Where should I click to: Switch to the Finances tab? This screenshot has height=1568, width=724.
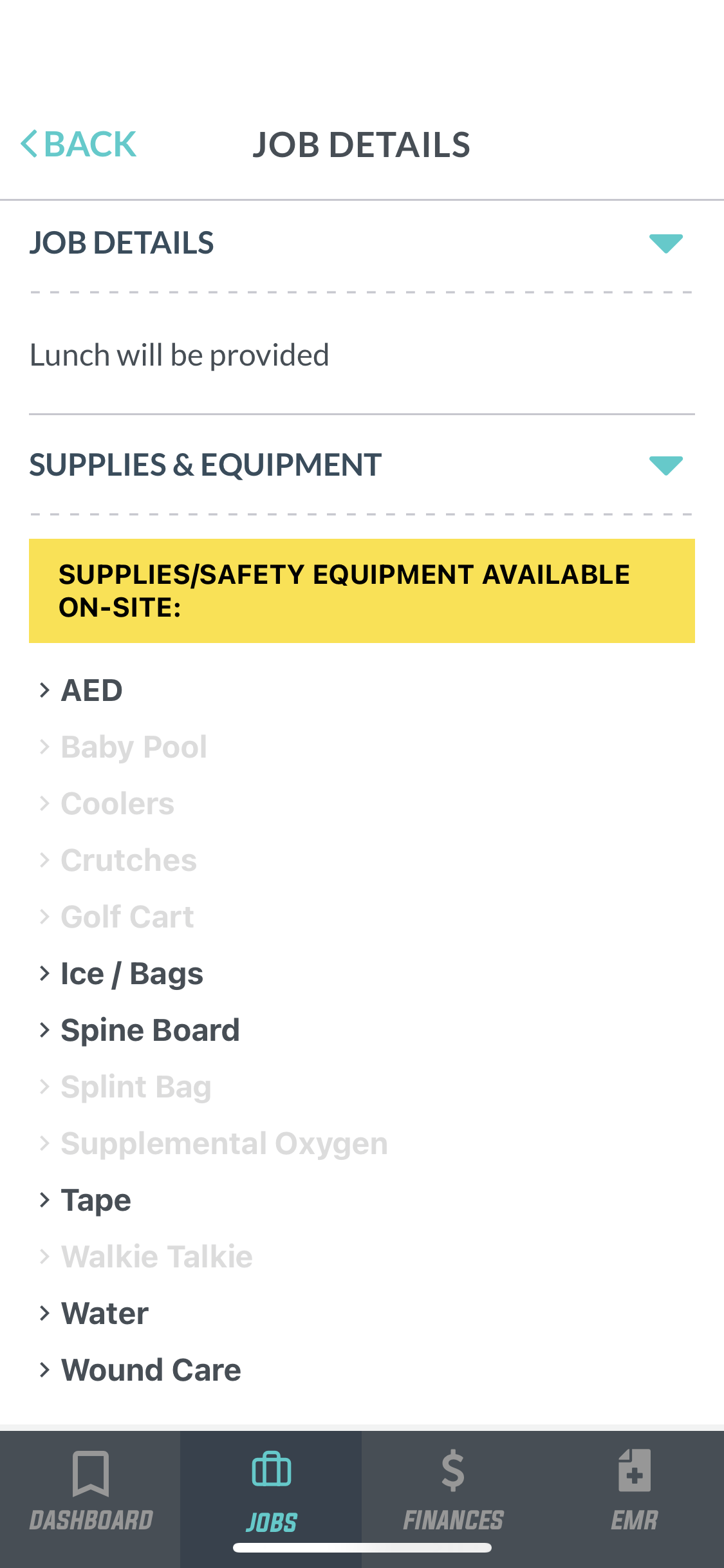point(453,1520)
